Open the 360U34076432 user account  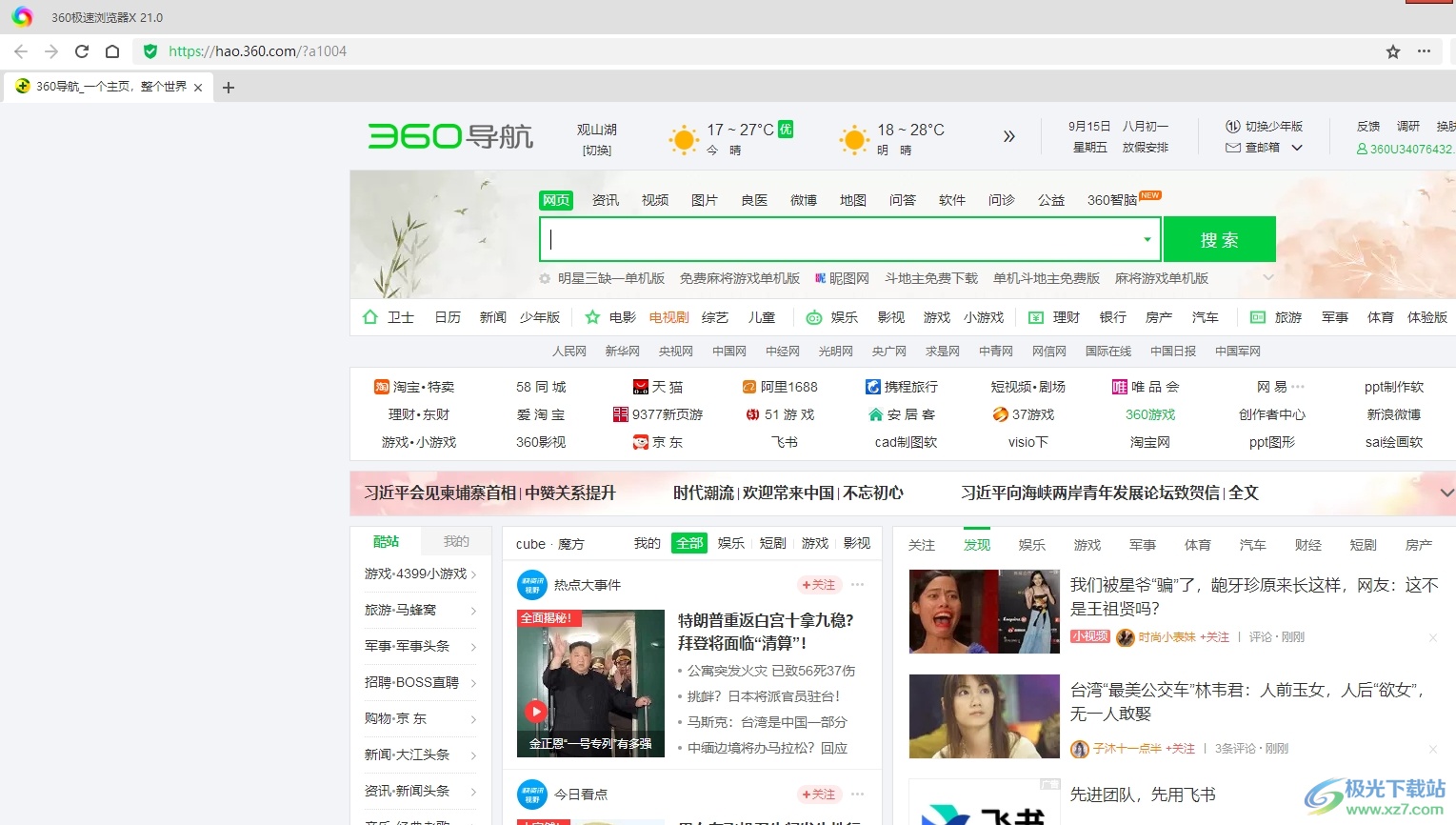click(x=1406, y=149)
